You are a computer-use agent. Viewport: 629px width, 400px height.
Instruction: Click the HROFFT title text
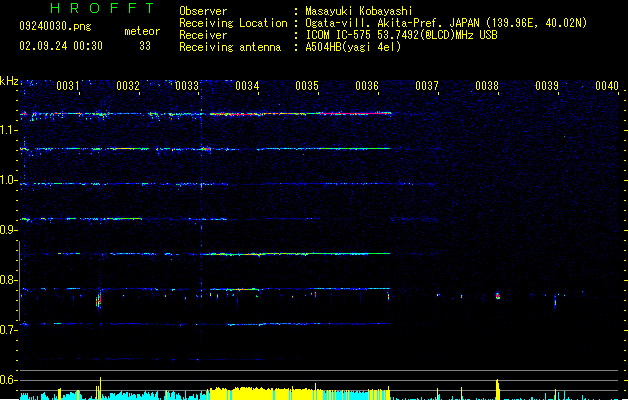(x=102, y=8)
